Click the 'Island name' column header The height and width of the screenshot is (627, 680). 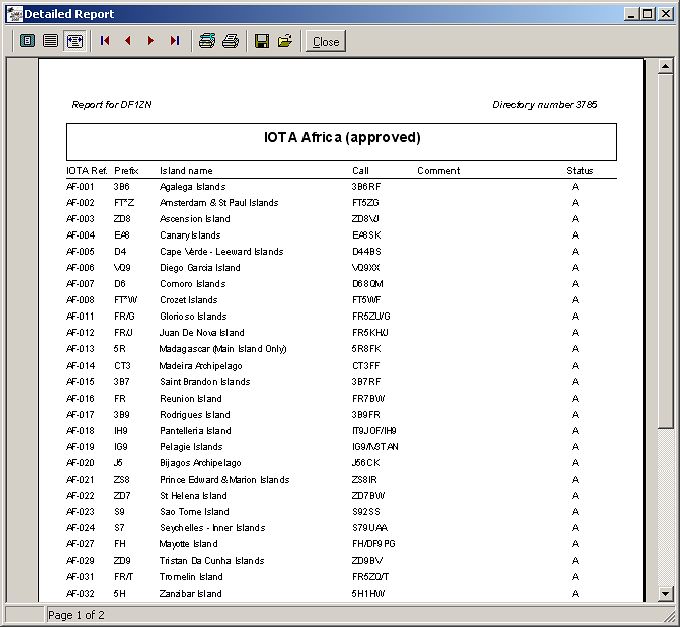click(186, 170)
